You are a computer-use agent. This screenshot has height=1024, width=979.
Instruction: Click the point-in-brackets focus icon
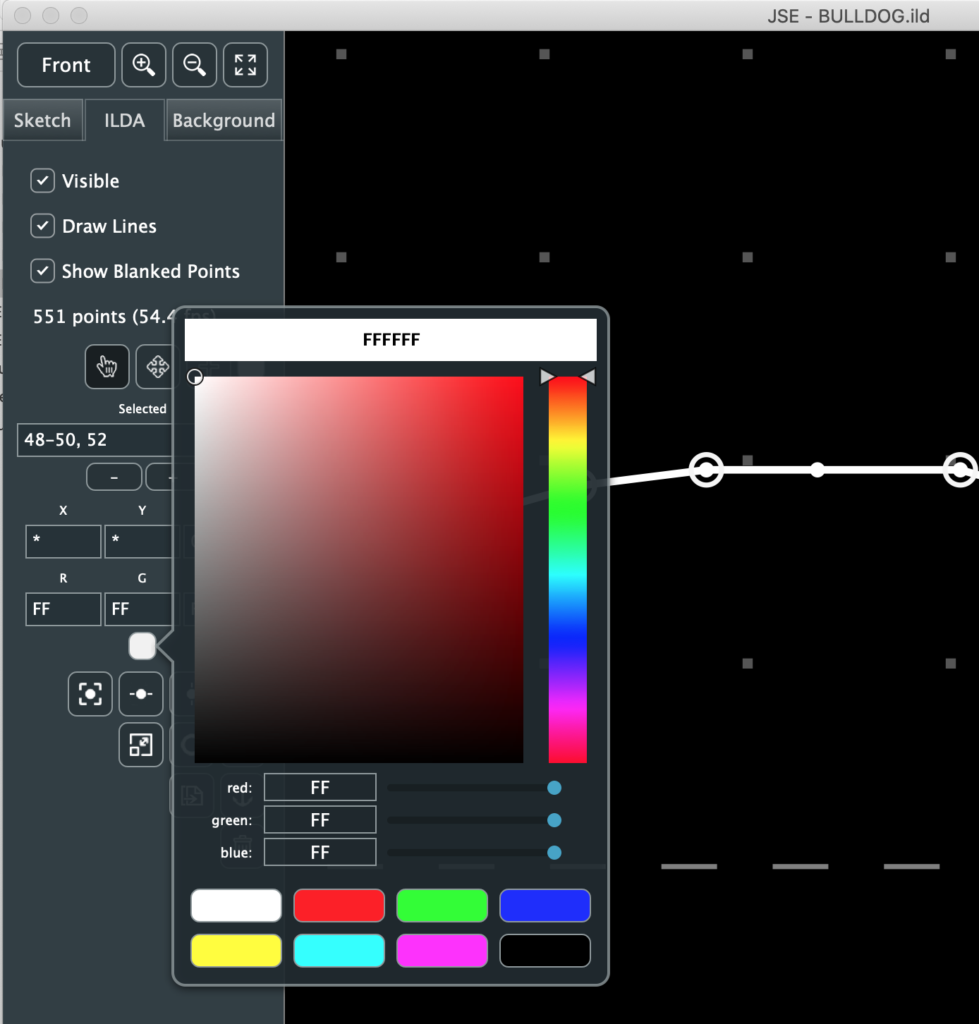pyautogui.click(x=90, y=694)
